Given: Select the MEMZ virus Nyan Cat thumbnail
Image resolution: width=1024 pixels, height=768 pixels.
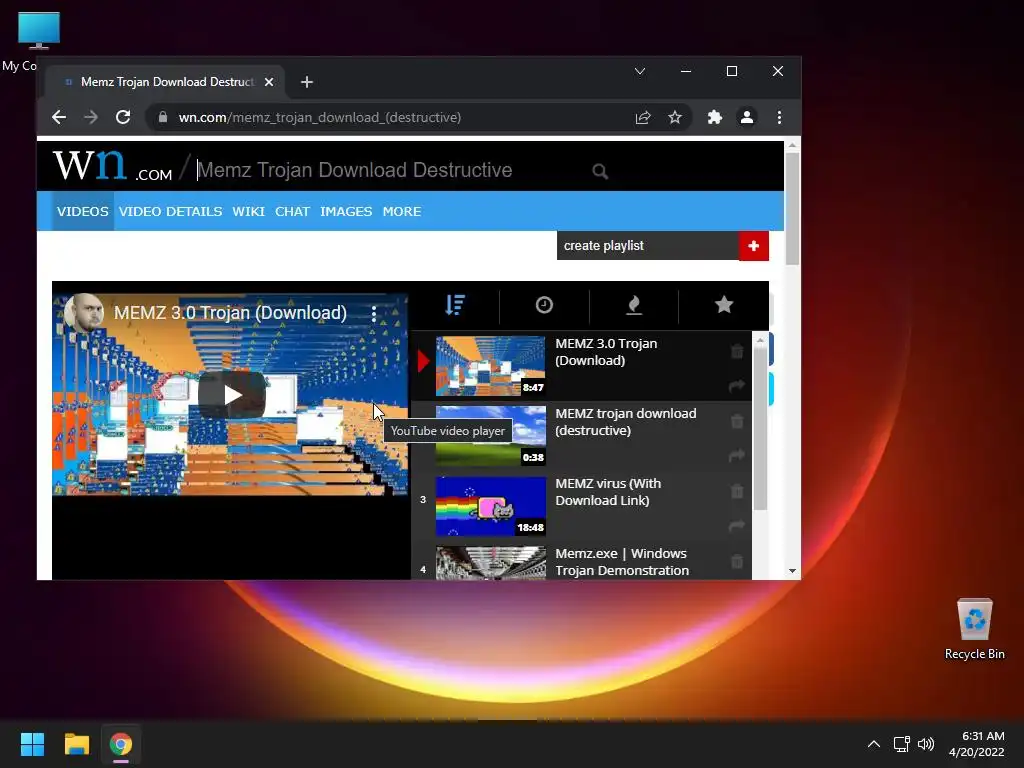Looking at the screenshot, I should tap(490, 506).
